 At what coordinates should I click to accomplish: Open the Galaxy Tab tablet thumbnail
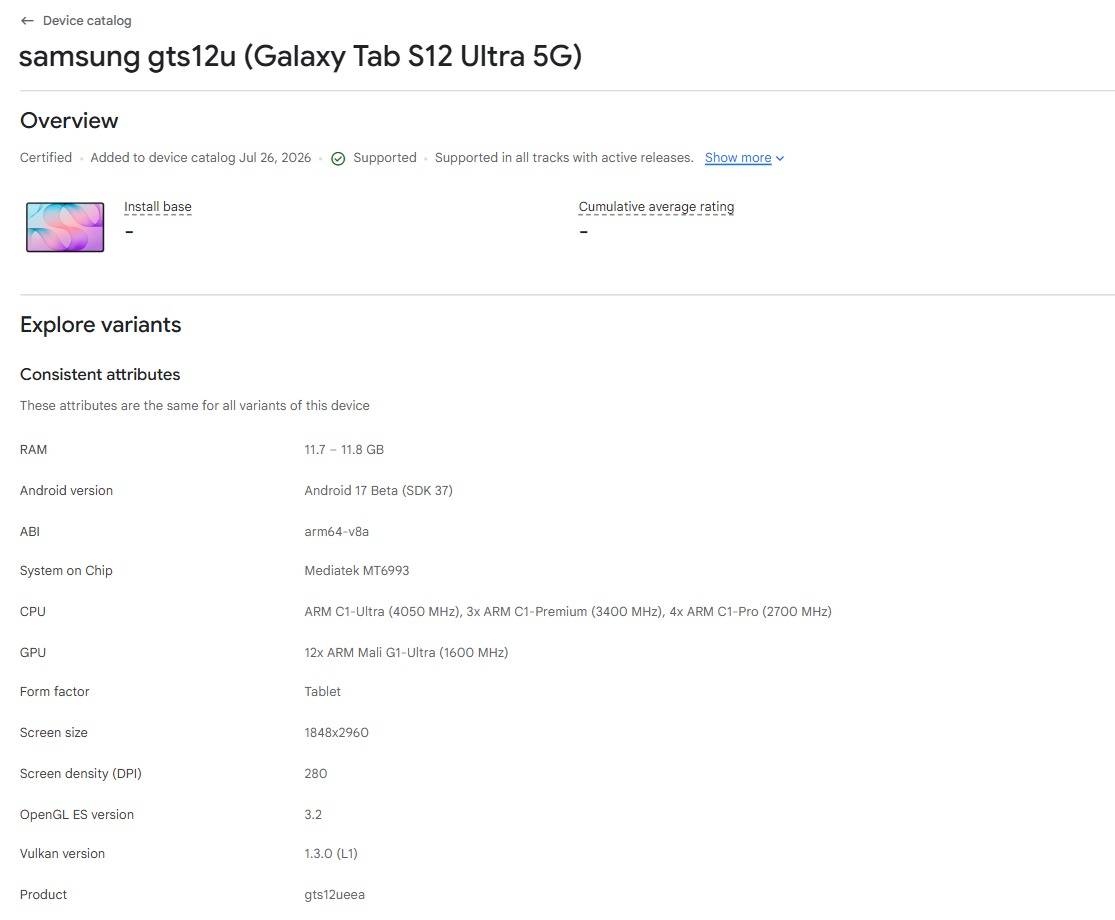tap(65, 227)
